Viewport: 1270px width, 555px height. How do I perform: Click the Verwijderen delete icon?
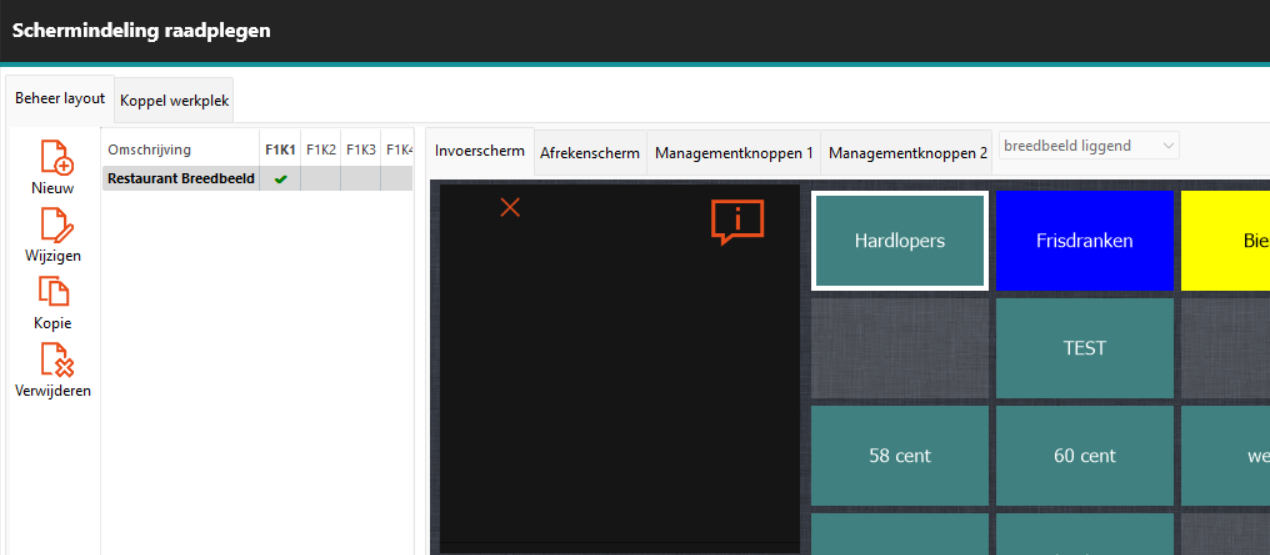coord(55,360)
